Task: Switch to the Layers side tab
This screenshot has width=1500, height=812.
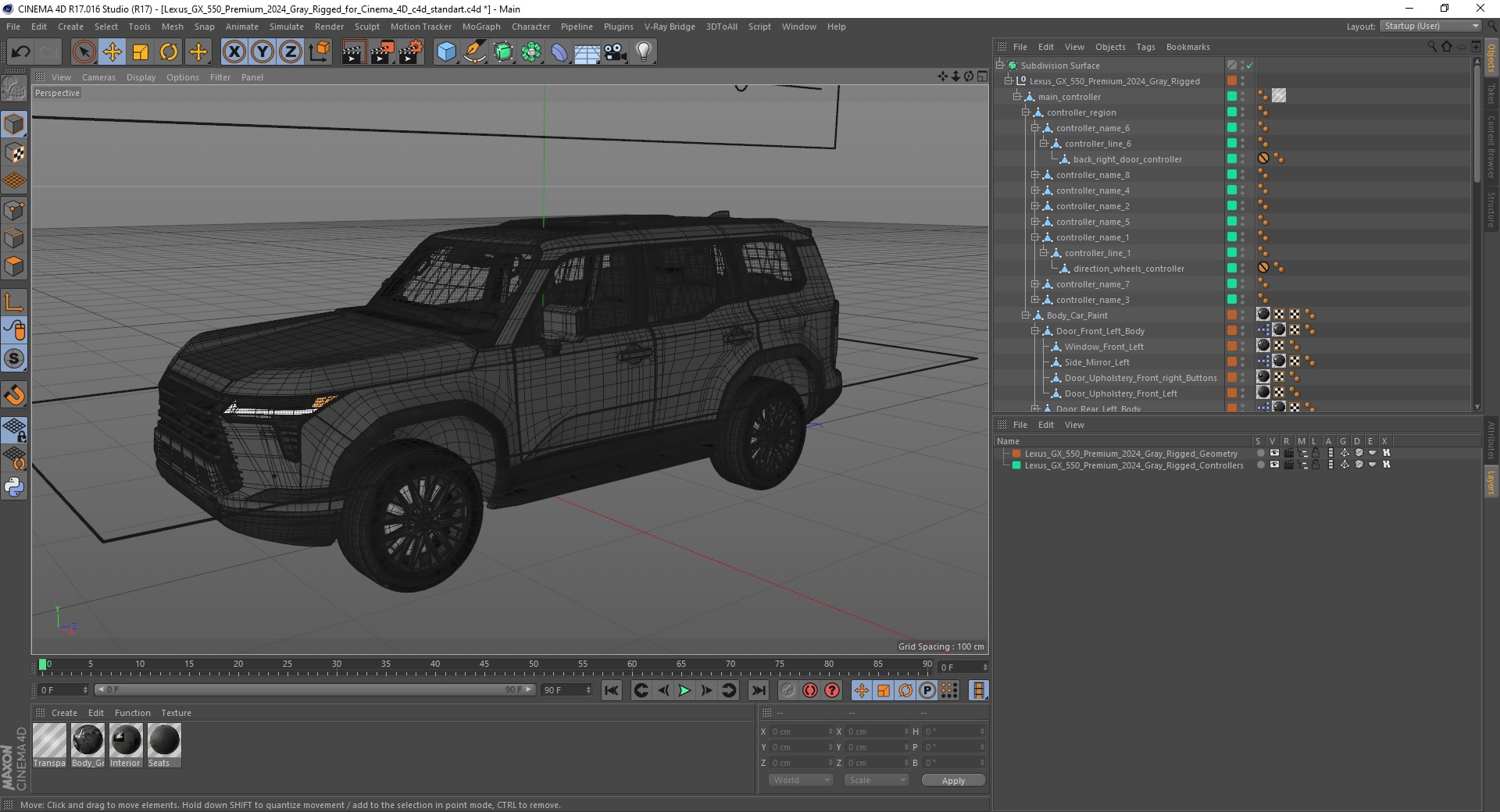Action: click(x=1491, y=482)
